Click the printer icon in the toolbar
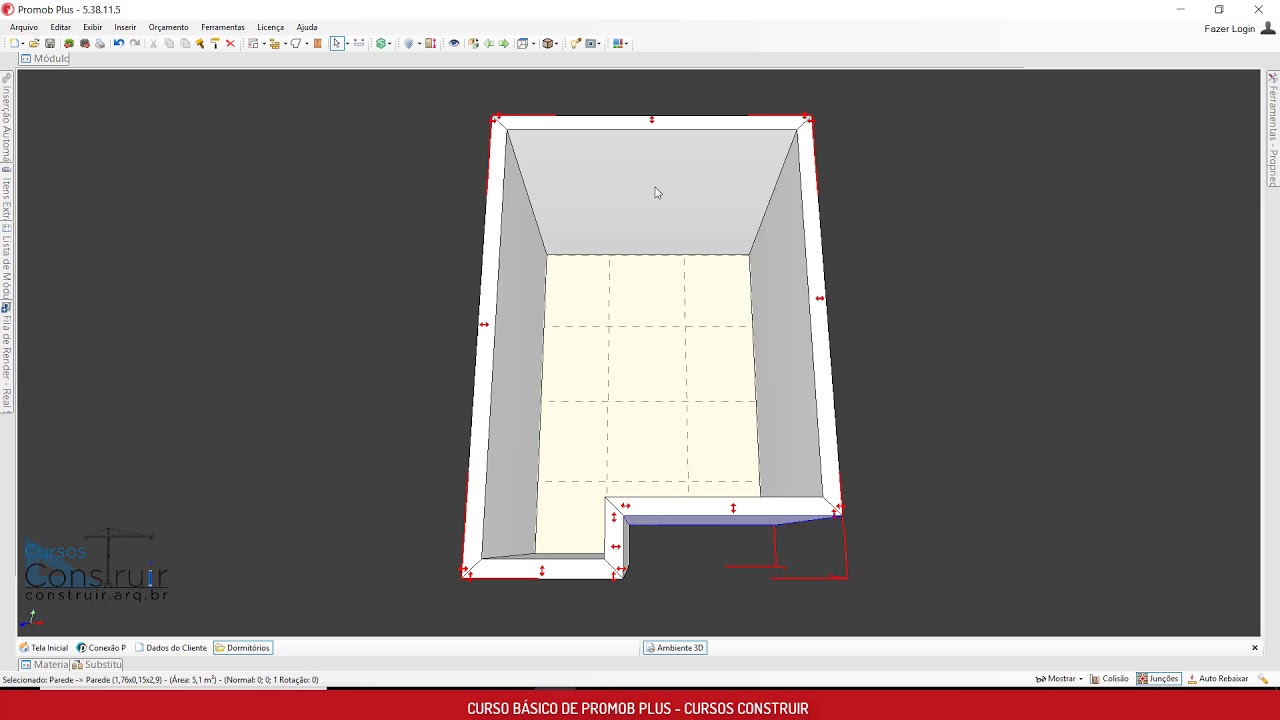This screenshot has width=1280, height=720. coord(100,43)
